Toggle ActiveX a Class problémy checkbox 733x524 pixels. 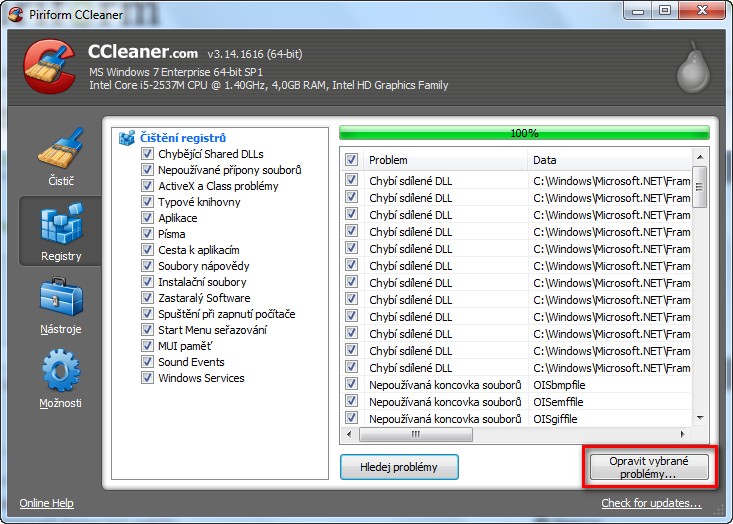click(x=147, y=186)
